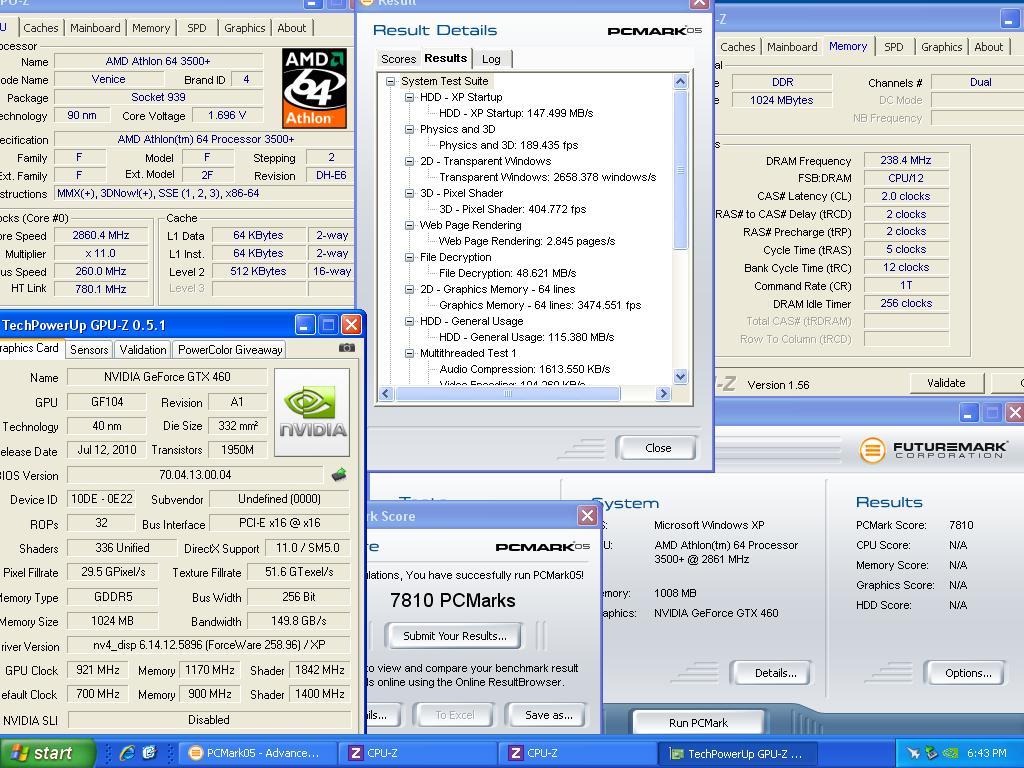Open the Graphics tab in left CPU-Z window

click(x=245, y=28)
